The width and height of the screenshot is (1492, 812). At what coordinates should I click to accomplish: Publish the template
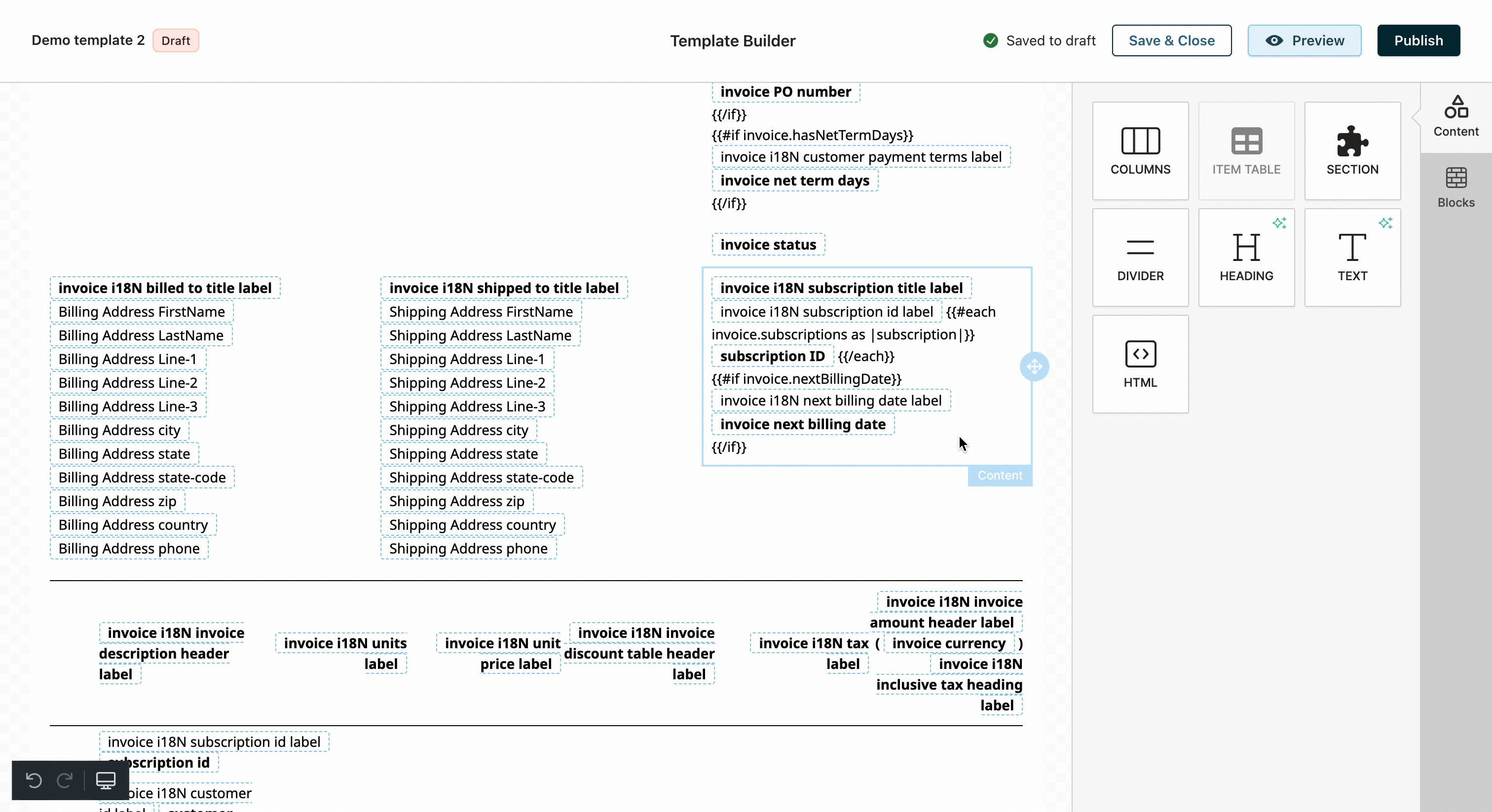[1418, 40]
